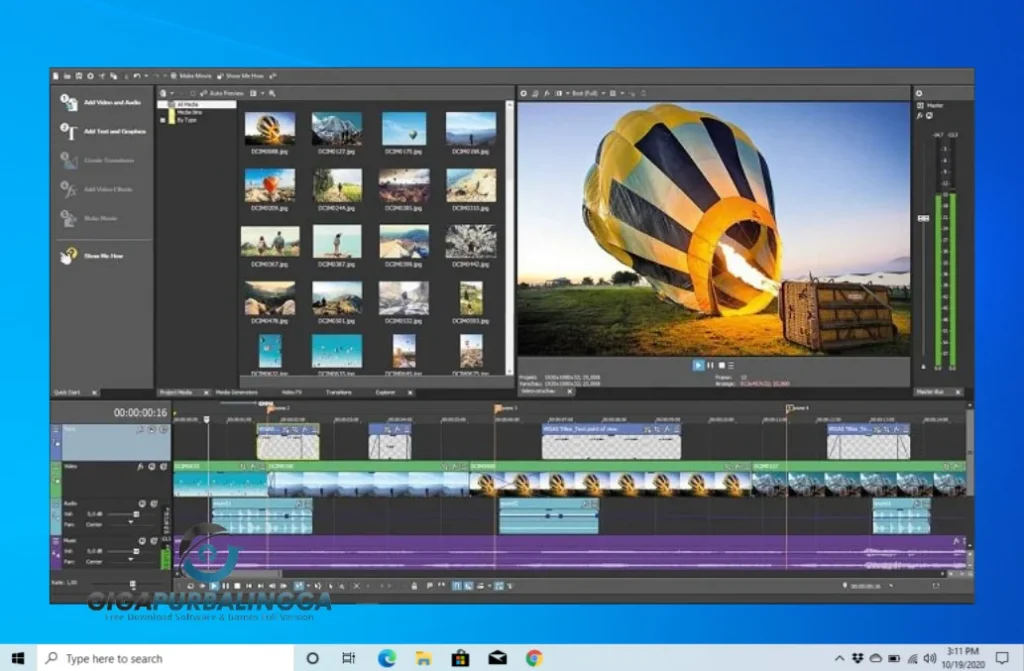Open project properties with the gear toolbar icon
This screenshot has height=671, width=1024.
click(x=90, y=76)
